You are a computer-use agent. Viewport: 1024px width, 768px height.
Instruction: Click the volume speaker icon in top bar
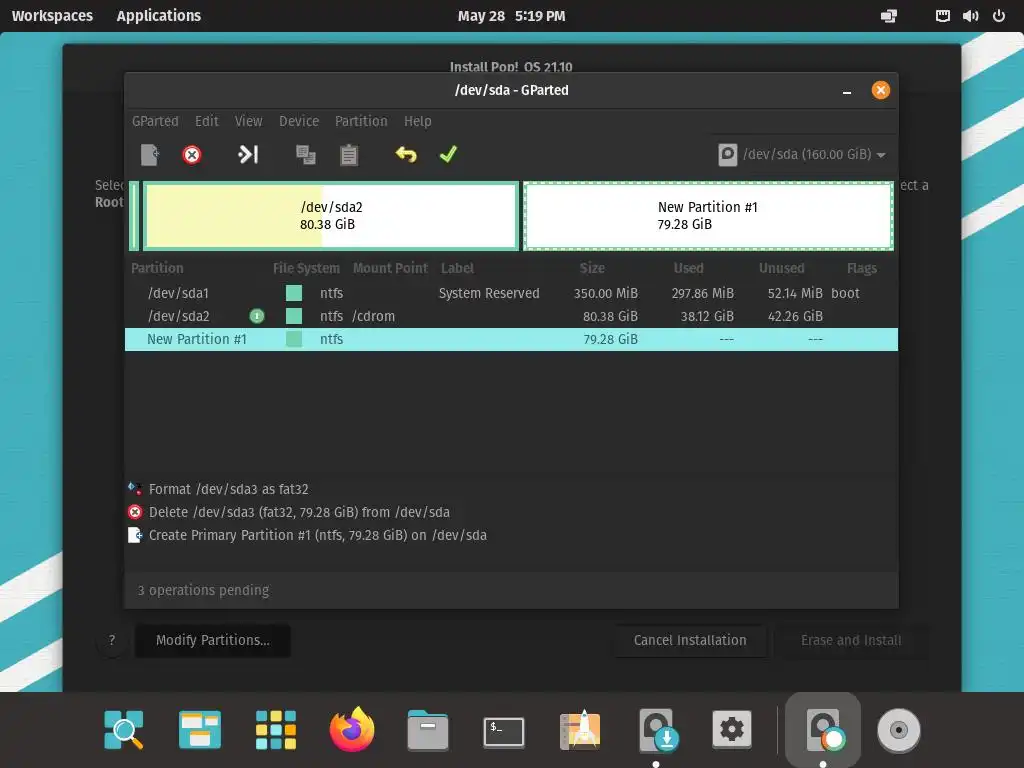(x=970, y=16)
